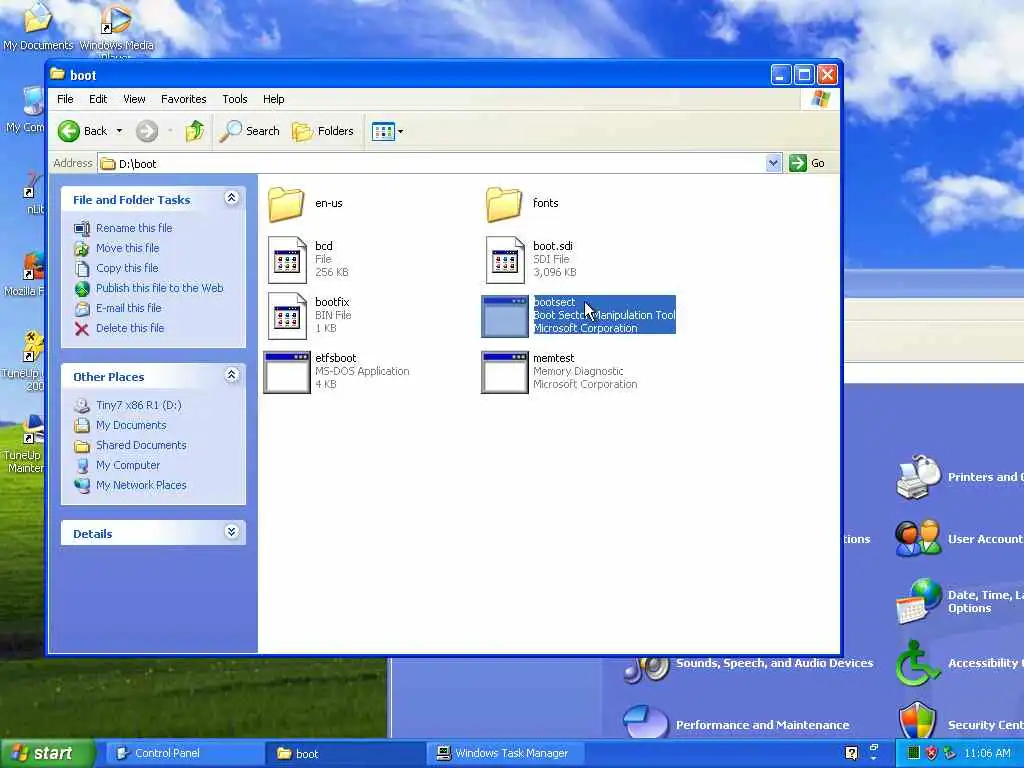This screenshot has width=1024, height=768.
Task: Click the help question mark tray icon
Action: pyautogui.click(x=851, y=754)
